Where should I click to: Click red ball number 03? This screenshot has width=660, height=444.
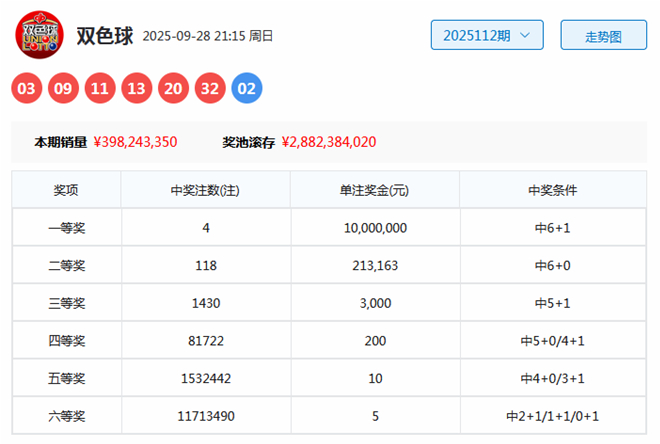[27, 89]
